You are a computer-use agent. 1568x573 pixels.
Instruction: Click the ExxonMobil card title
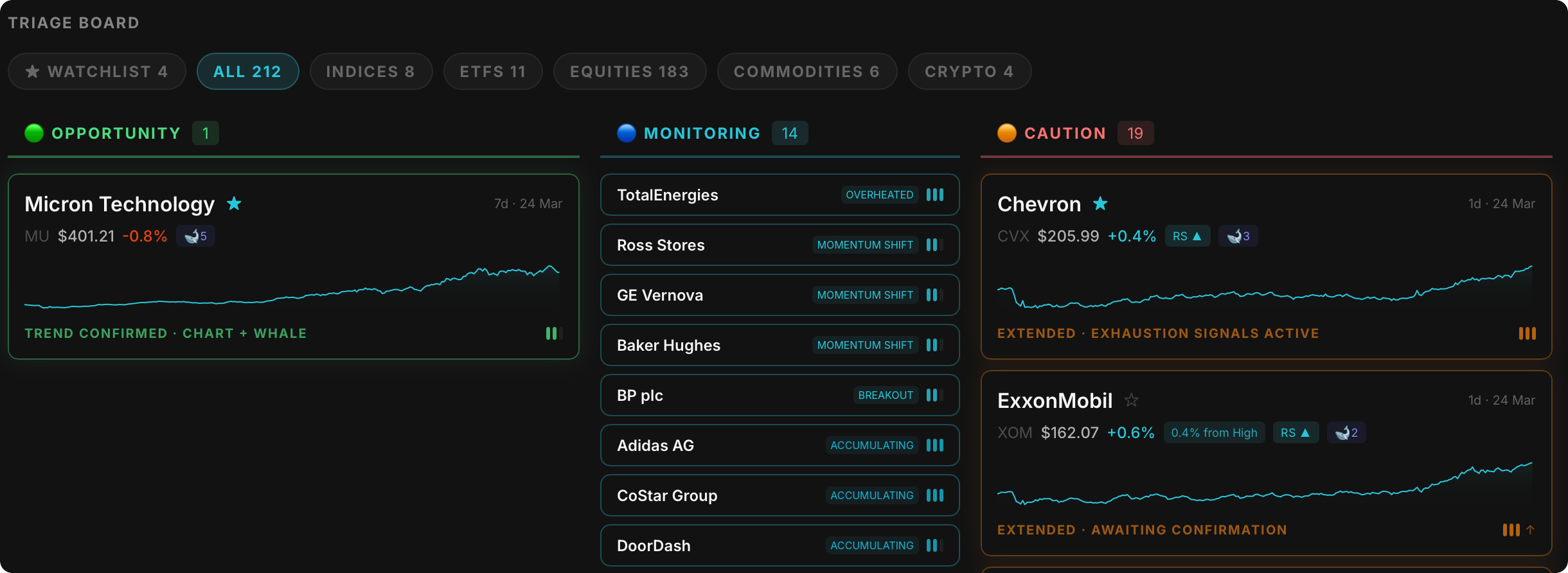pyautogui.click(x=1055, y=400)
